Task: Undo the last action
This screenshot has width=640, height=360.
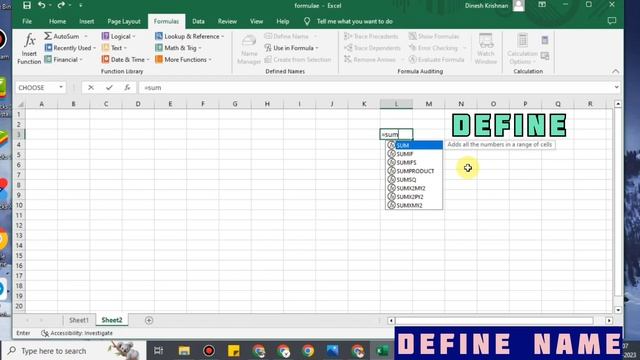Action: click(41, 5)
